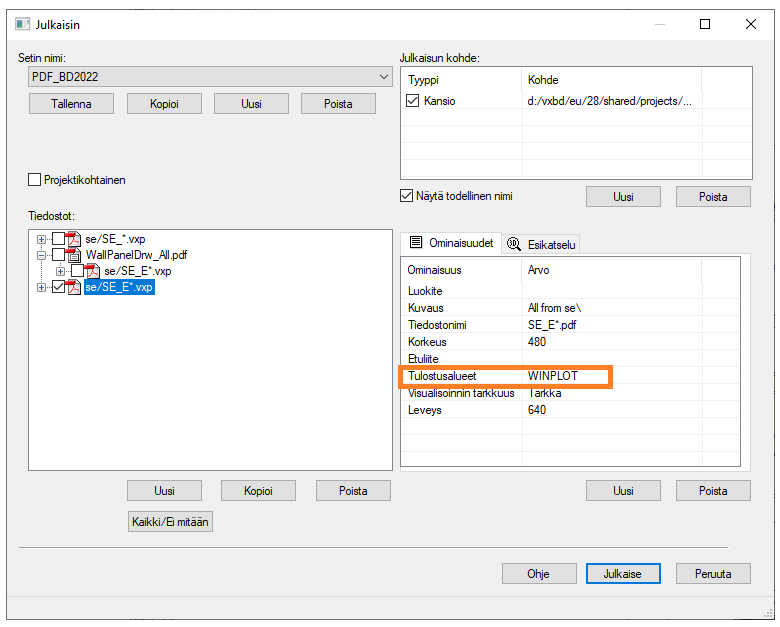Viewport: 780px width, 627px height.
Task: Select the Tulostusalueet WINPLOT value cell
Action: tap(565, 376)
